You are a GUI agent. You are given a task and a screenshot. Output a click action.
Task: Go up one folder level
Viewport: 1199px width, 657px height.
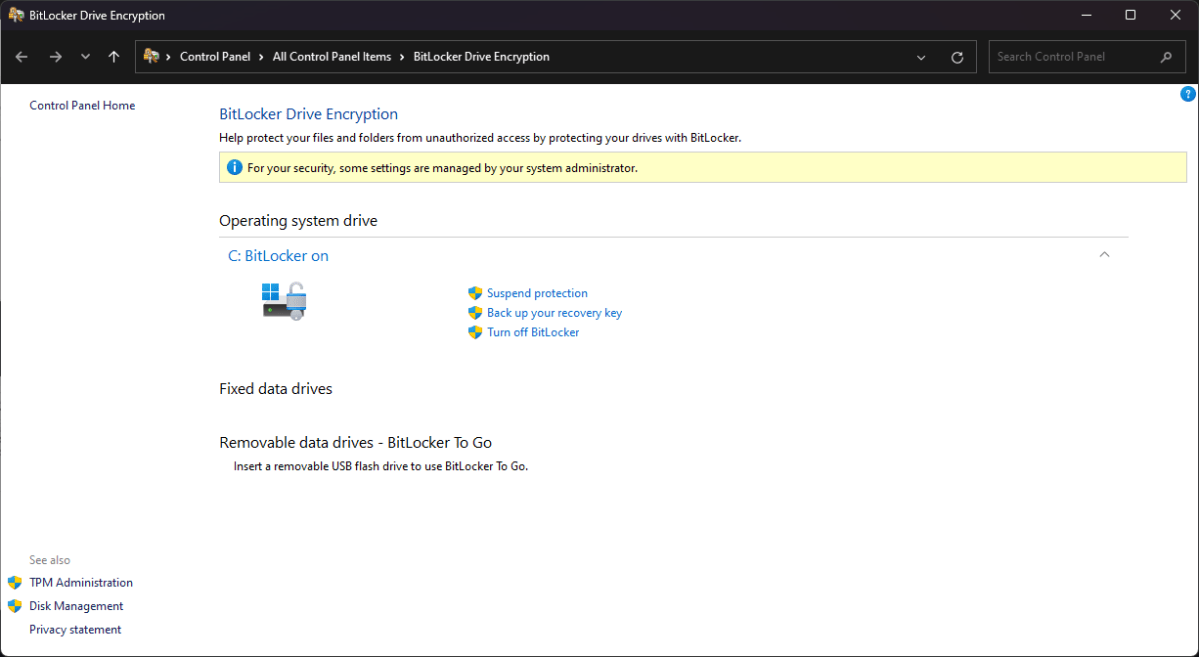(114, 57)
